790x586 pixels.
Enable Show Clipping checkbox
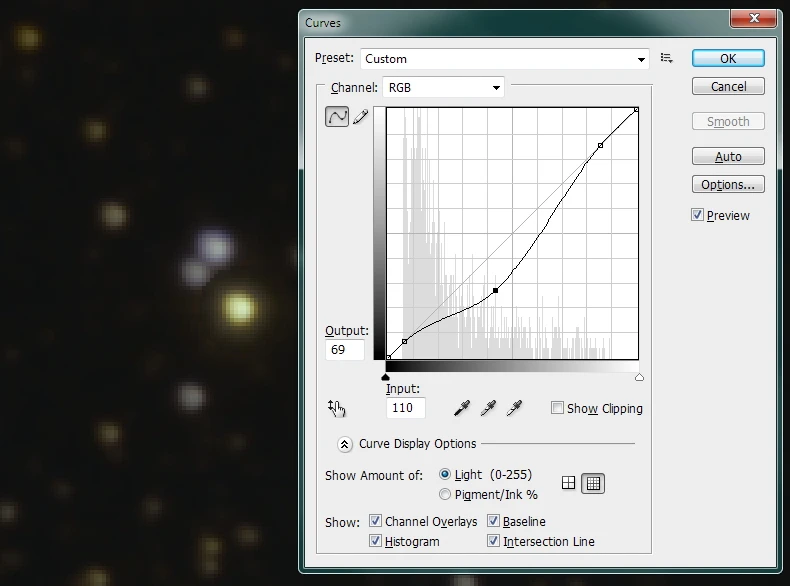[557, 408]
